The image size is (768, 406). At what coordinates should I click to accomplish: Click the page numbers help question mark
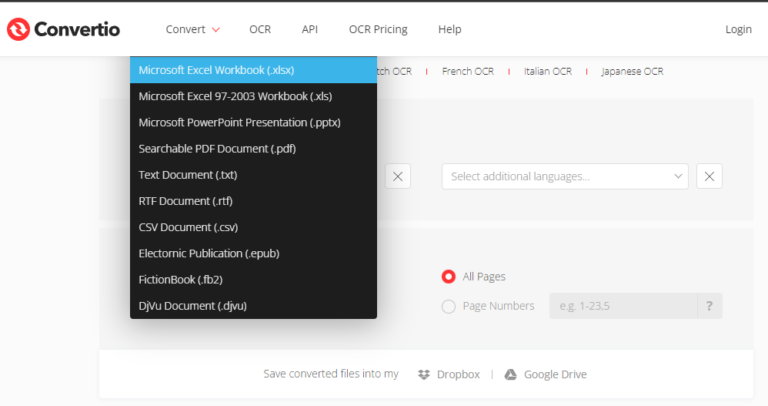point(710,306)
